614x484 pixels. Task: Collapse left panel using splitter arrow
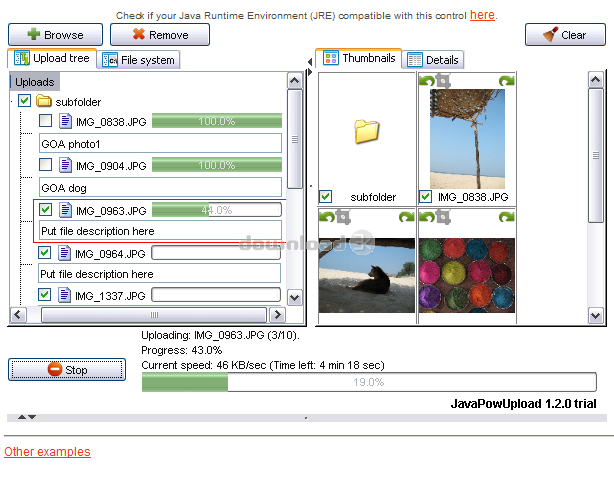309,62
